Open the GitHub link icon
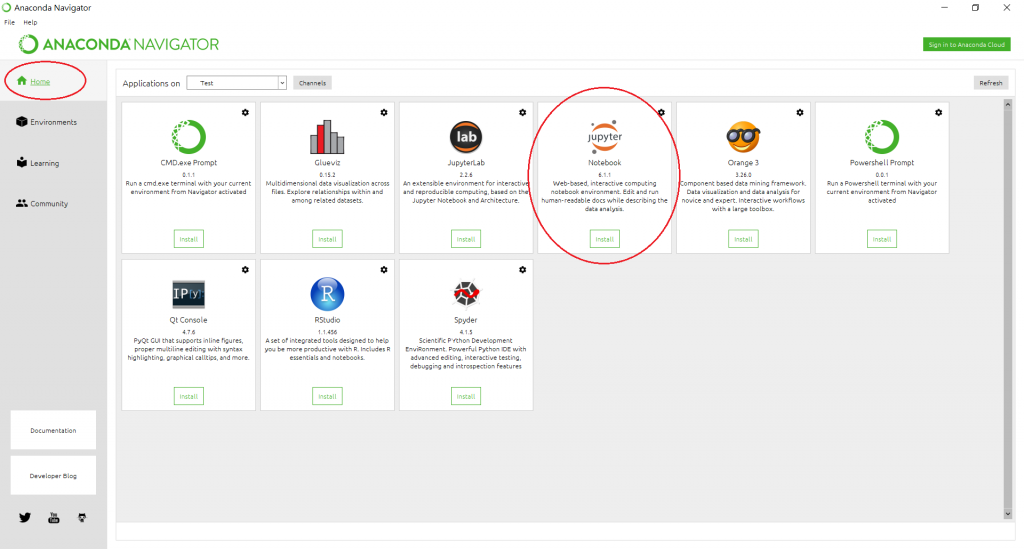Screen dimensions: 1024x549 click(82, 518)
